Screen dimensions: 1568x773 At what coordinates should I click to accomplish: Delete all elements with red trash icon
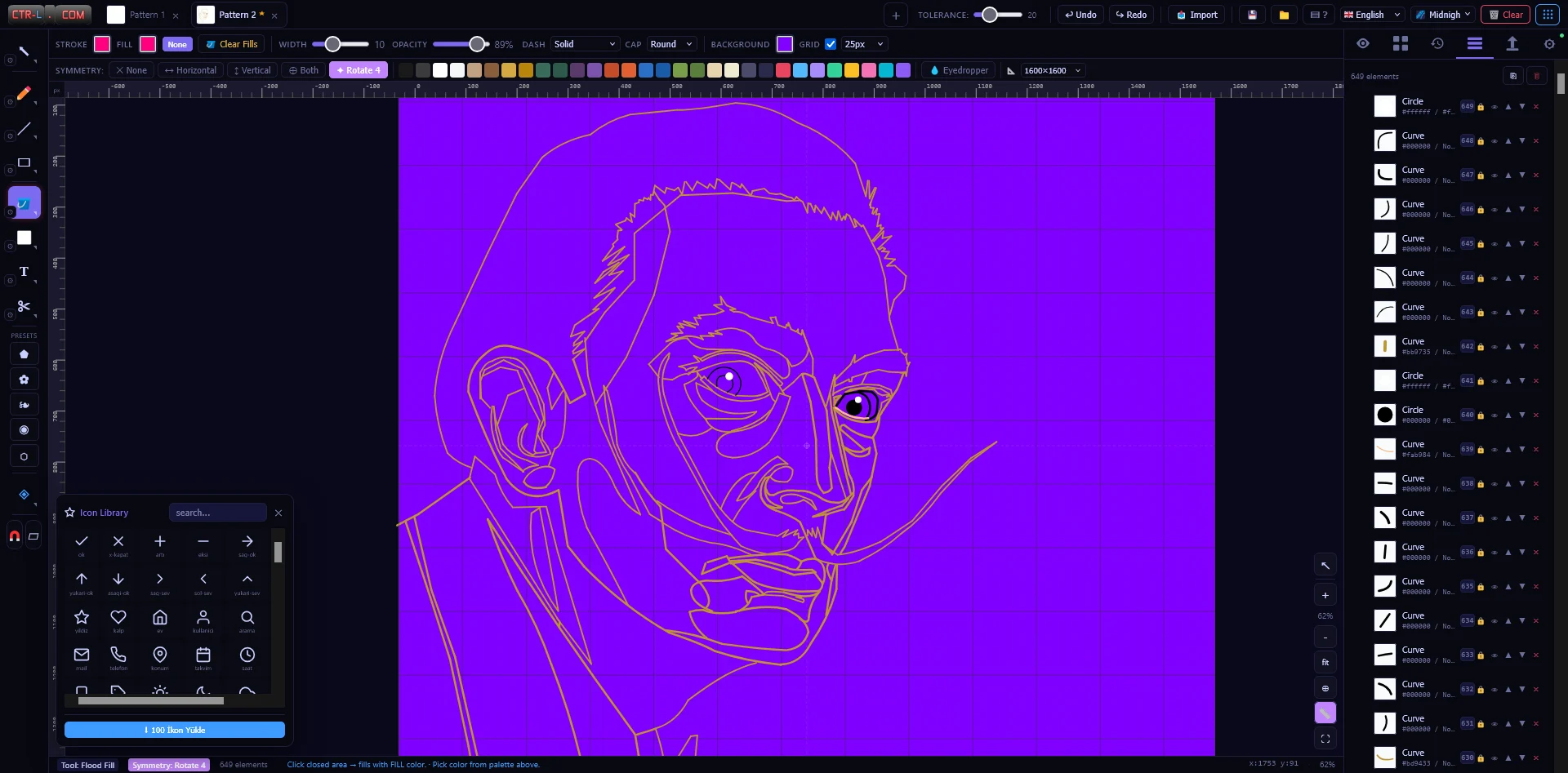tap(1536, 76)
